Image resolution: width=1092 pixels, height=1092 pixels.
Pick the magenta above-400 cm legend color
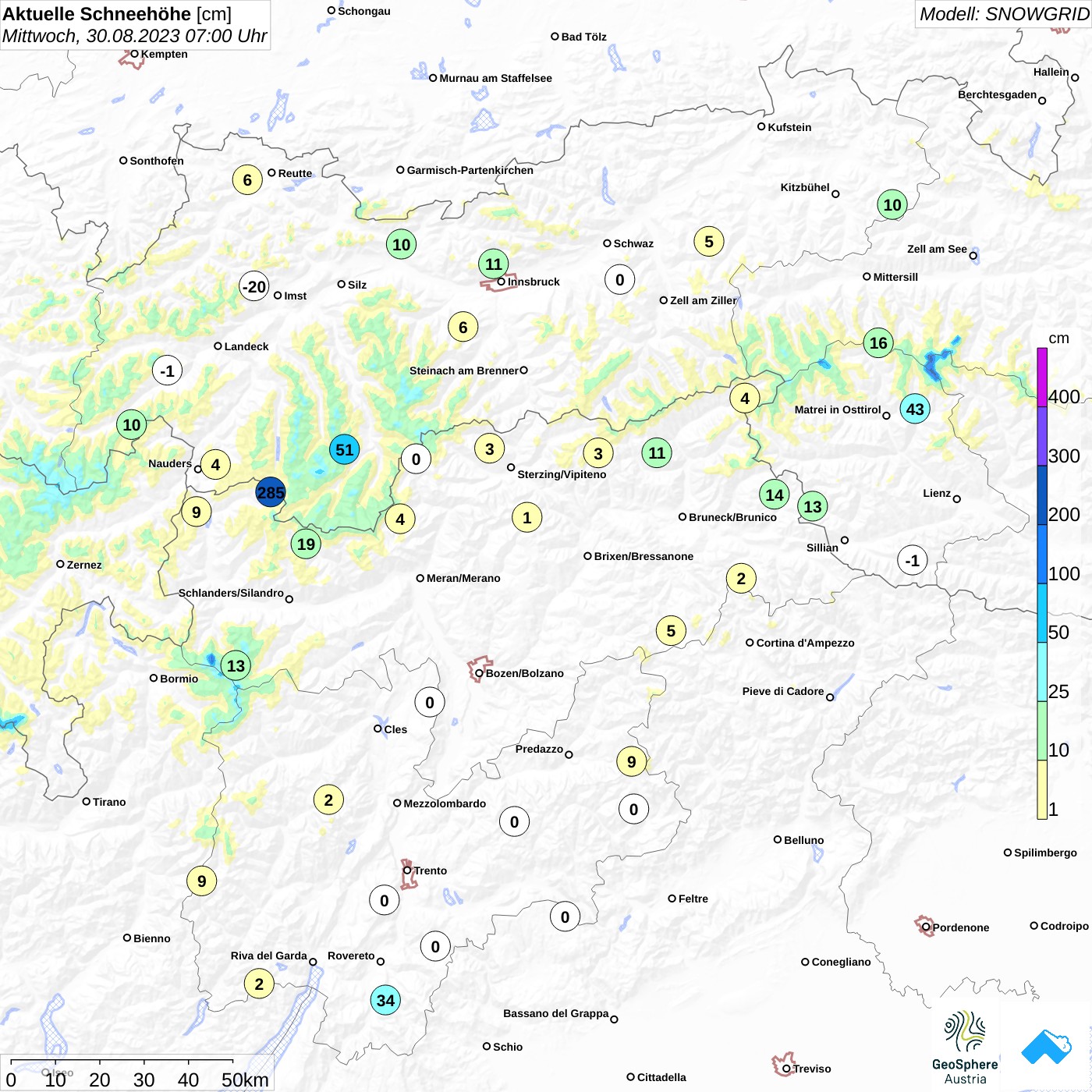point(1042,377)
